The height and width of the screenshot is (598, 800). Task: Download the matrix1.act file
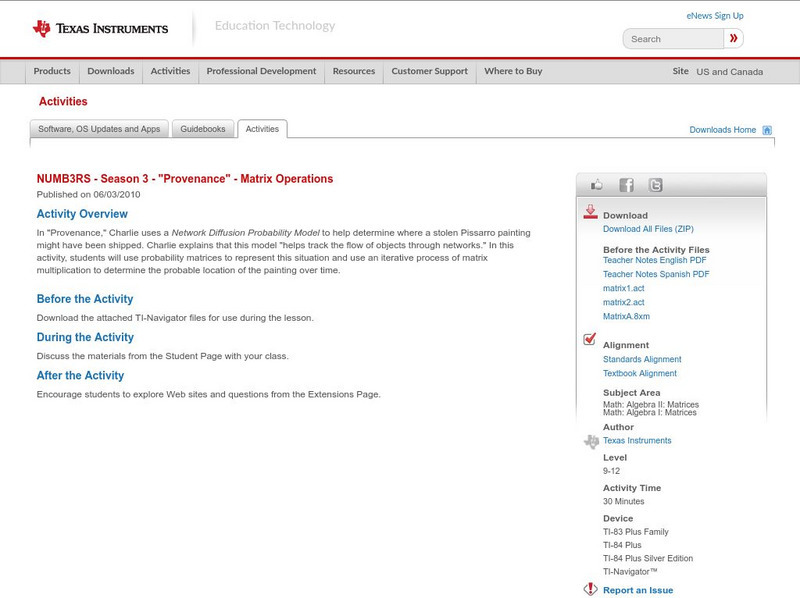pos(623,288)
